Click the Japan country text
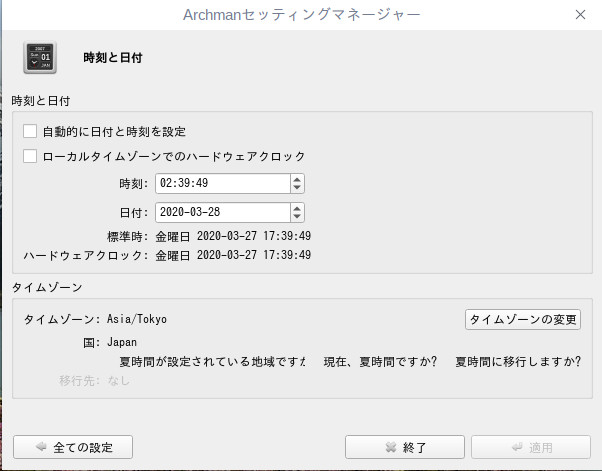This screenshot has width=602, height=471. tap(122, 342)
